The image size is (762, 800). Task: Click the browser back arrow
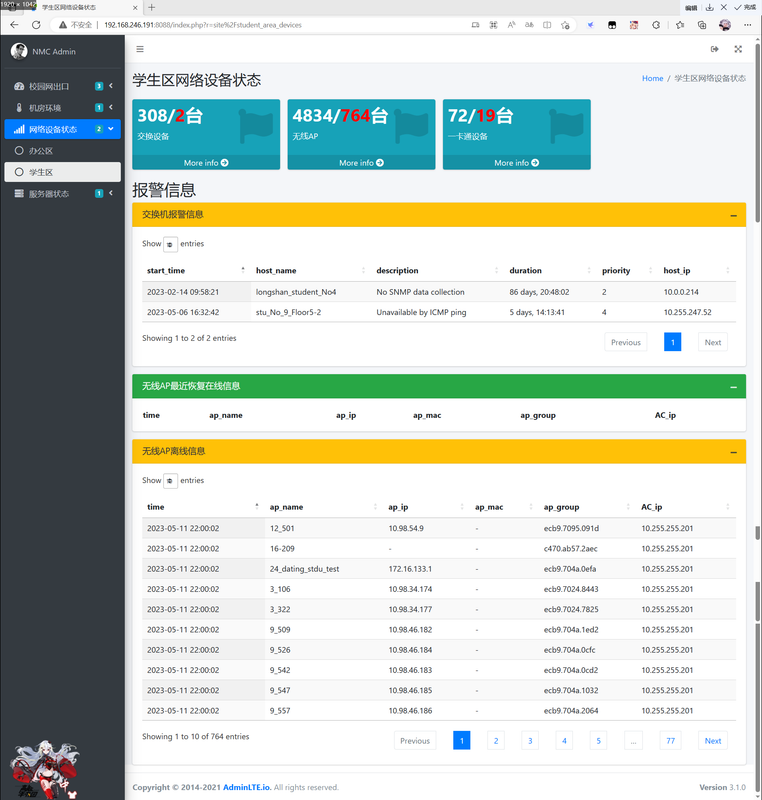pyautogui.click(x=14, y=24)
